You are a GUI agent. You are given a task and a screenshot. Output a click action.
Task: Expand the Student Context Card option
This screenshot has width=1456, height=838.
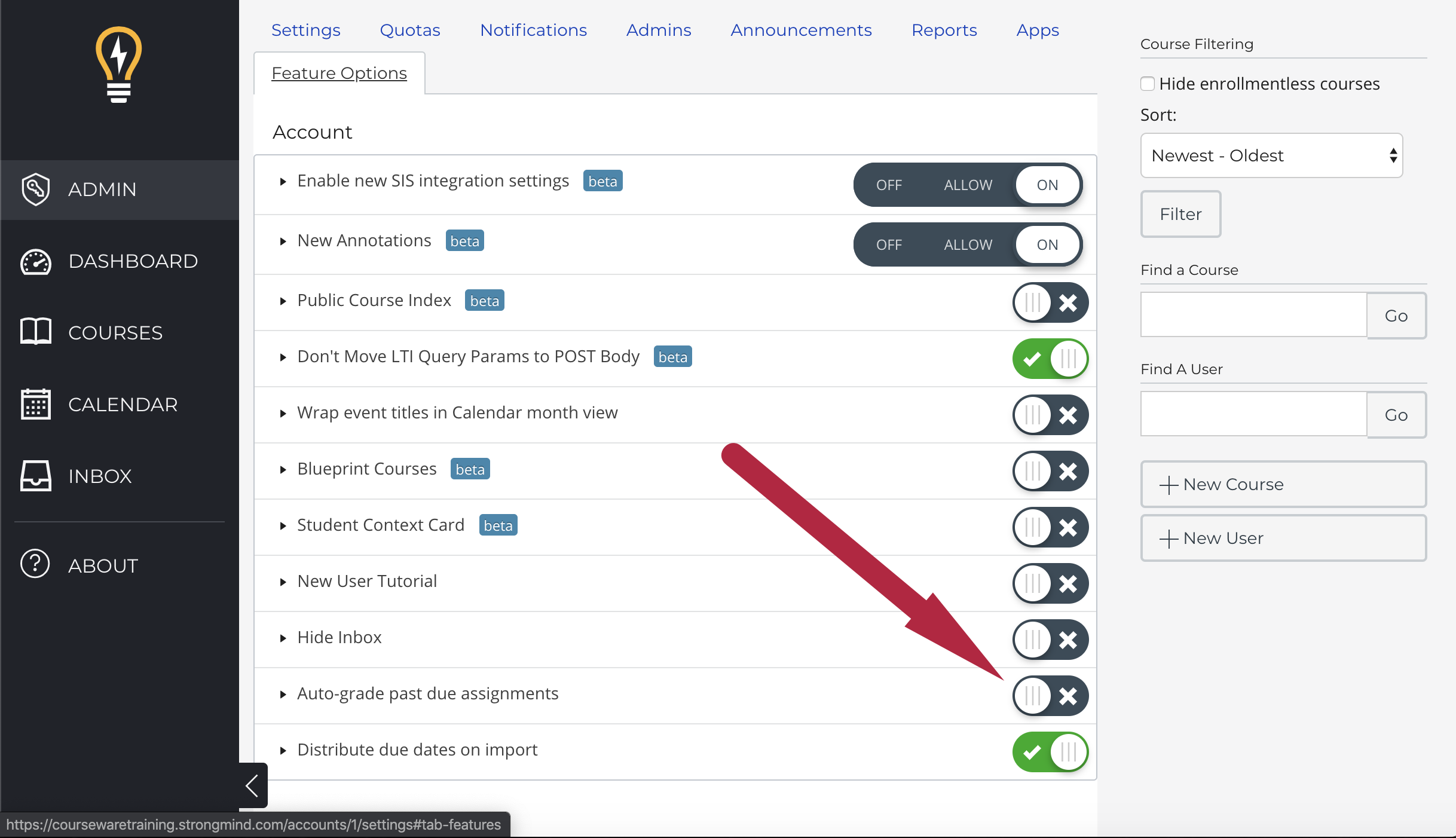[283, 525]
